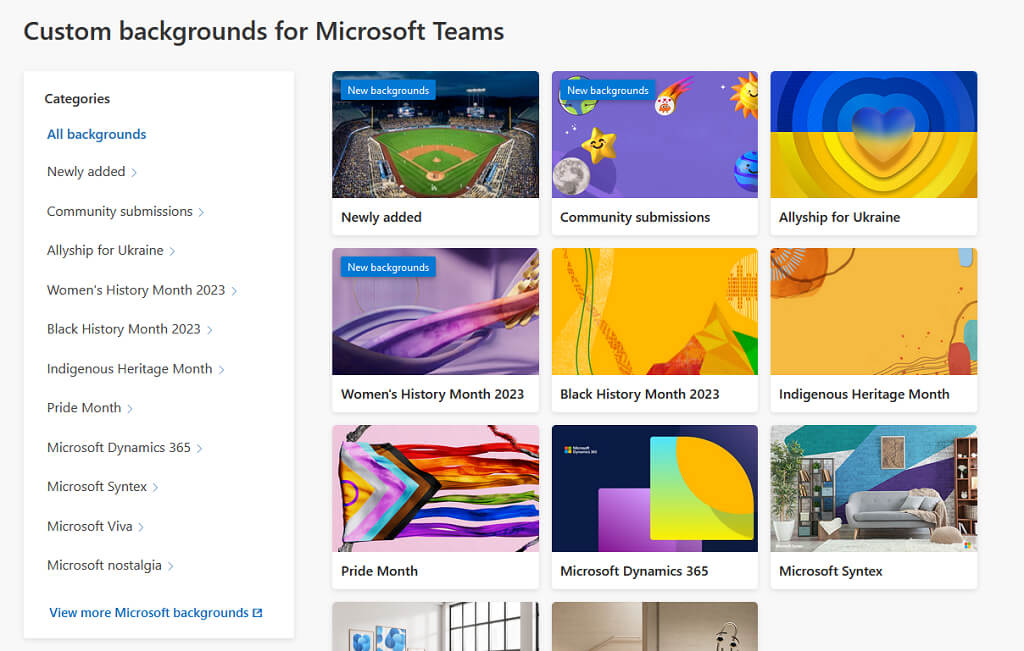The height and width of the screenshot is (651, 1024).
Task: Go to Indigenous Heritage Month sidebar category
Action: [130, 369]
